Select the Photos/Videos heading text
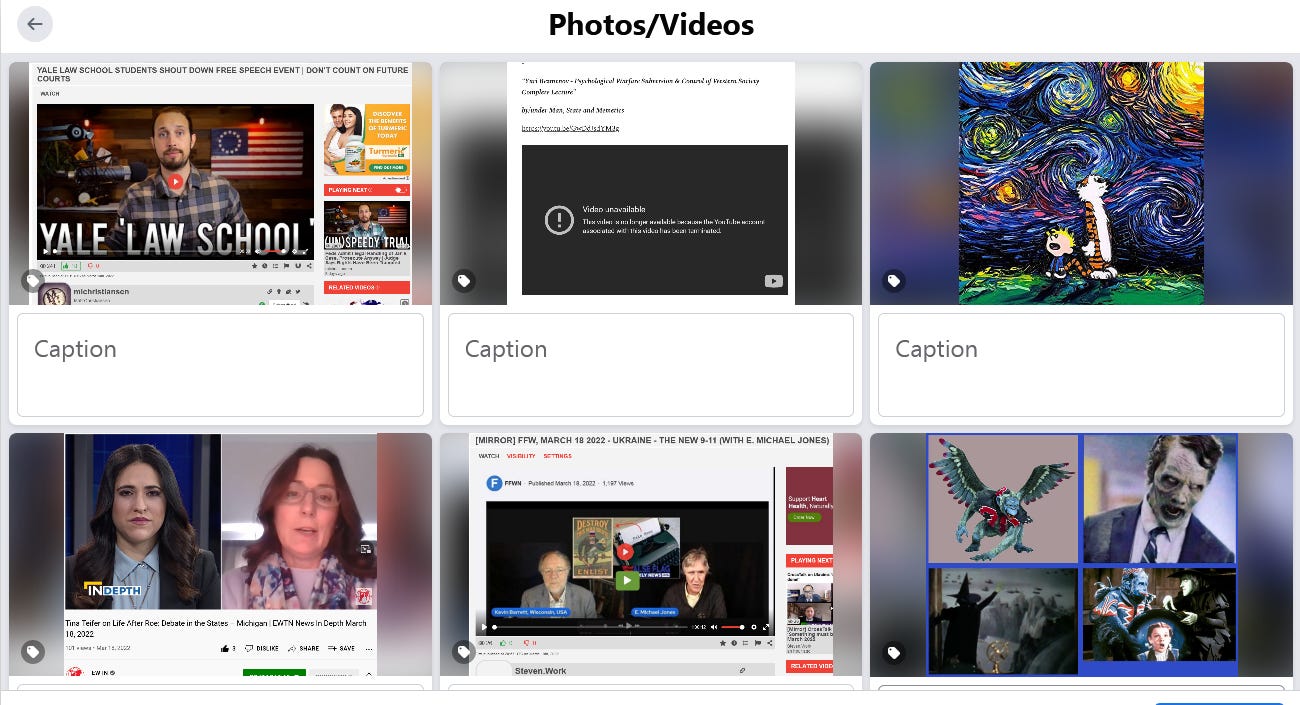 coord(651,24)
